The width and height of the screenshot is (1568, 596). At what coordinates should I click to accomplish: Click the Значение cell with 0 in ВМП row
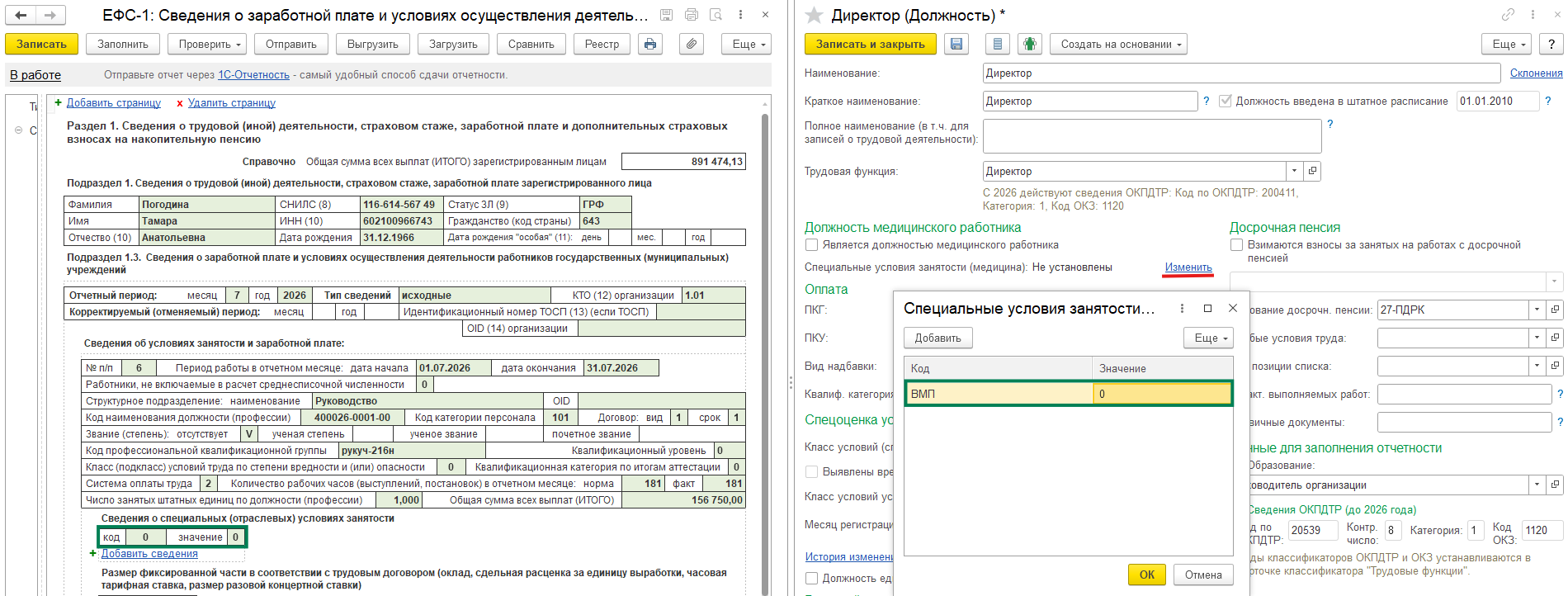coord(1162,394)
